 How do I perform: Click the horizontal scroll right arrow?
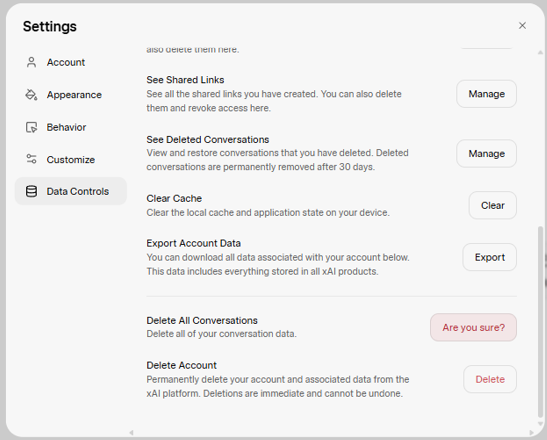click(531, 433)
